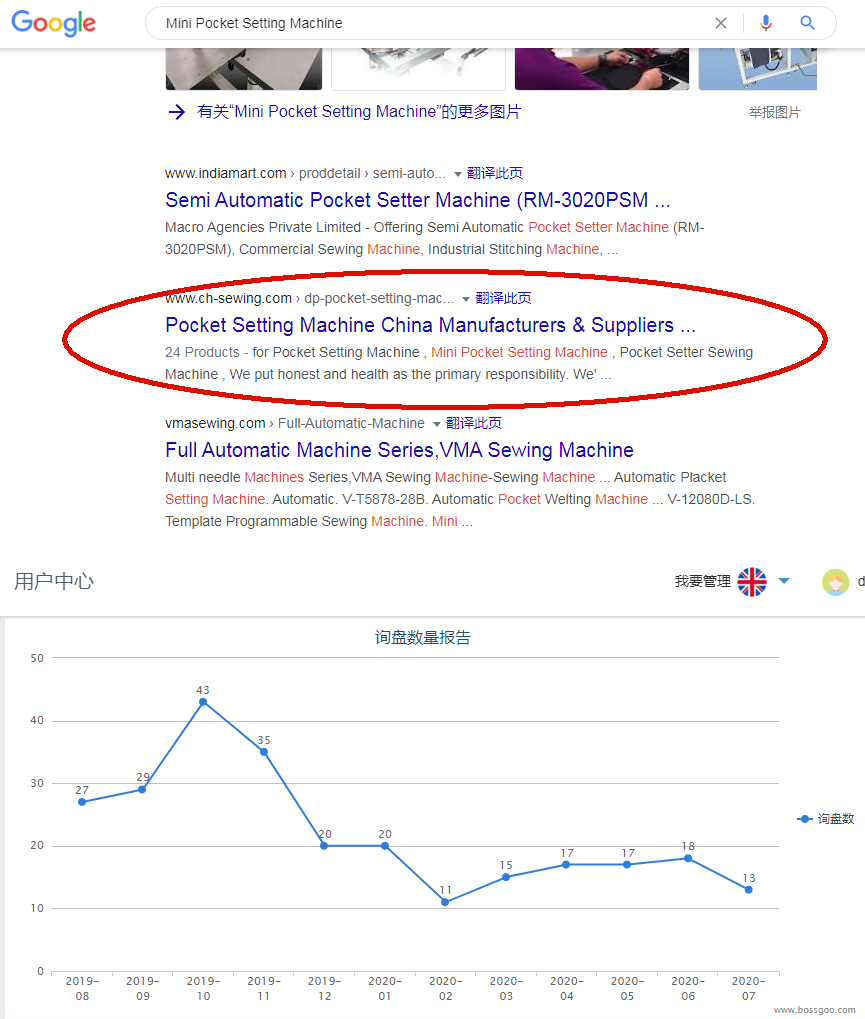This screenshot has height=1019, width=865.
Task: Expand the vmasewing result dropdown arrow
Action: pyautogui.click(x=437, y=424)
